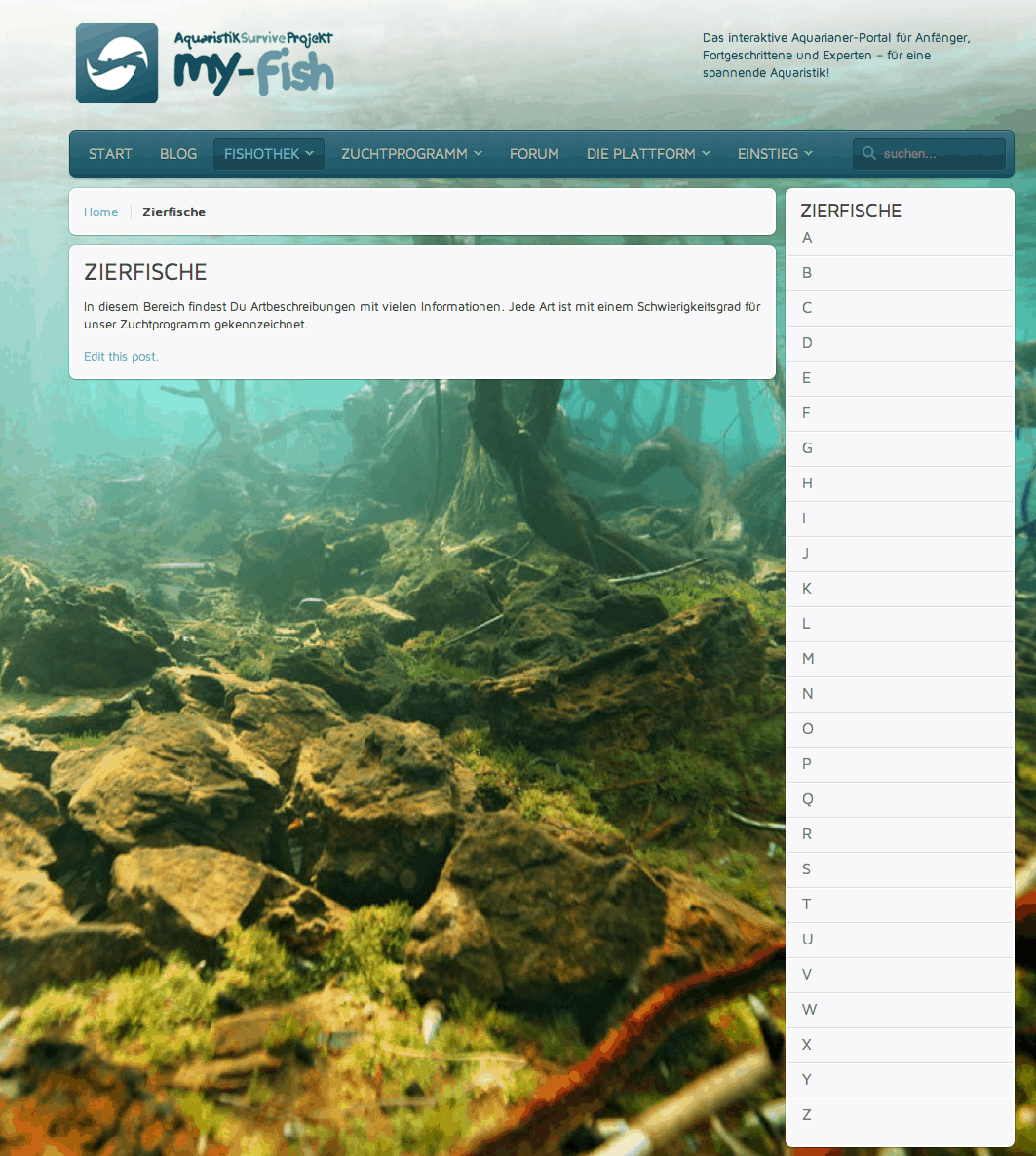Click the search magnifier icon
This screenshot has height=1156, width=1036.
coord(868,154)
